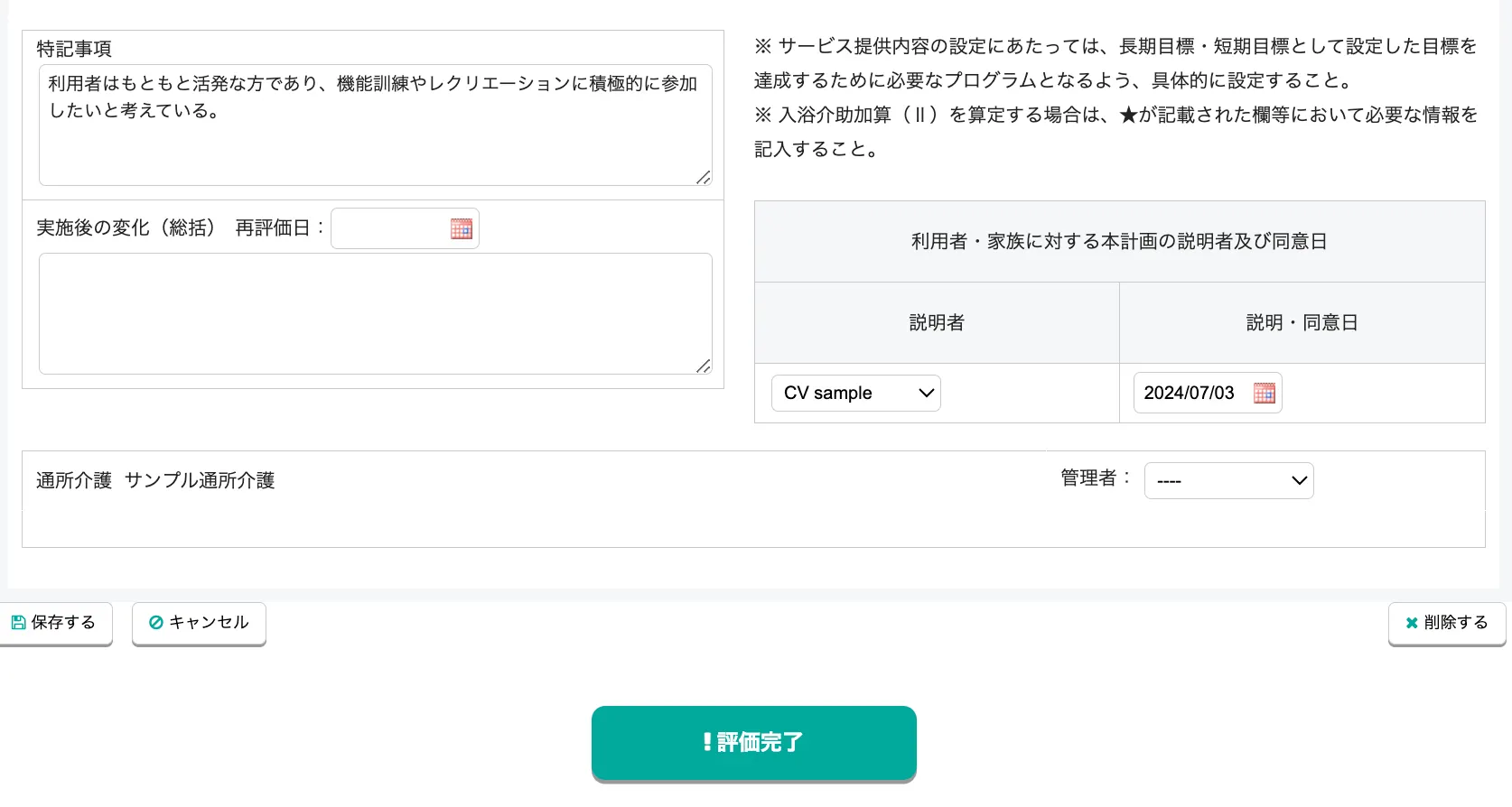Click the サンプル通所介護 text
The image size is (1512, 807).
[200, 480]
